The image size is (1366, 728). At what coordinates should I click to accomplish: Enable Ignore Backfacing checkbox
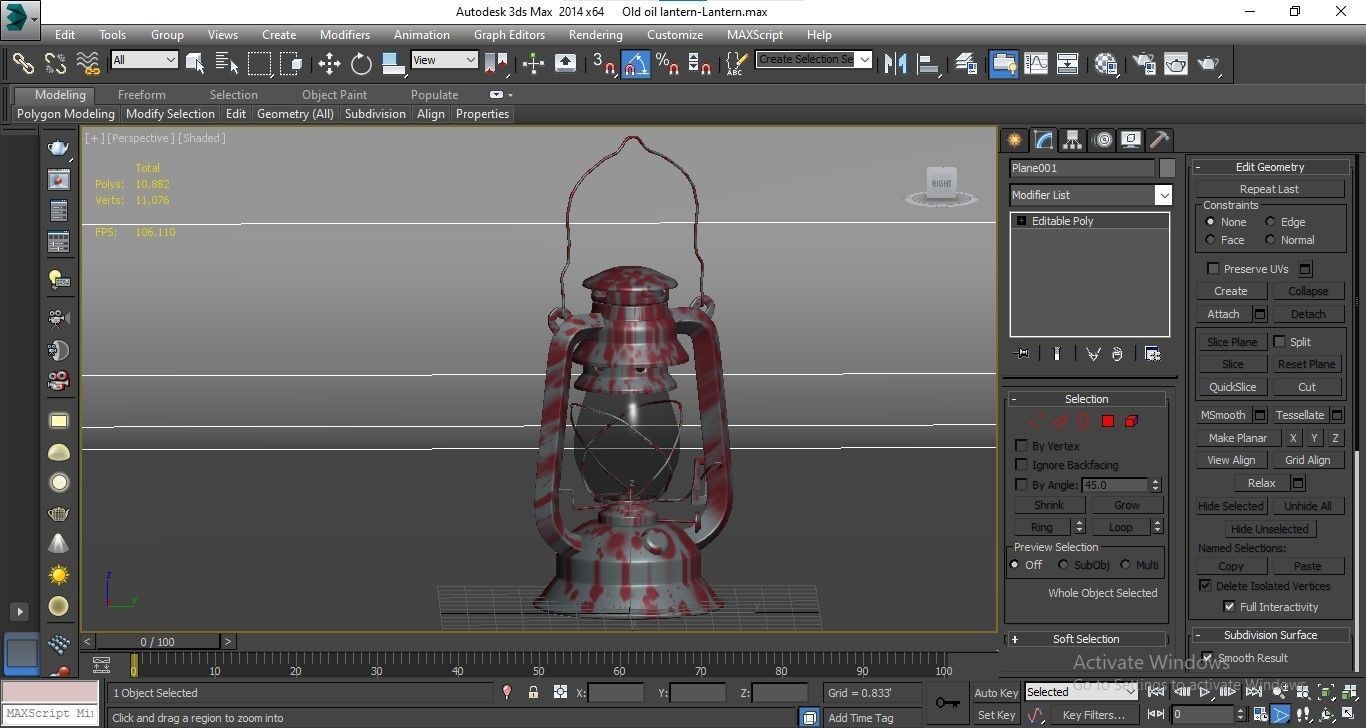coord(1021,465)
